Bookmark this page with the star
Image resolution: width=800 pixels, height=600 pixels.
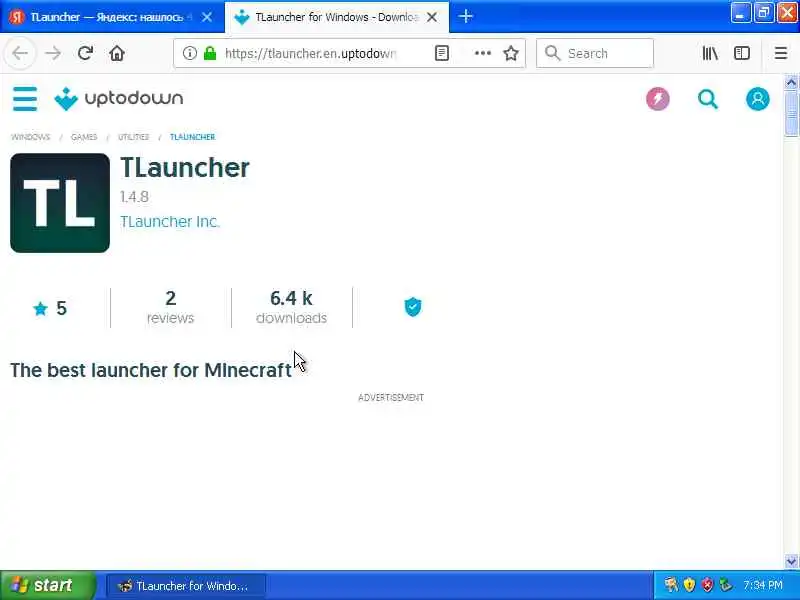[511, 53]
